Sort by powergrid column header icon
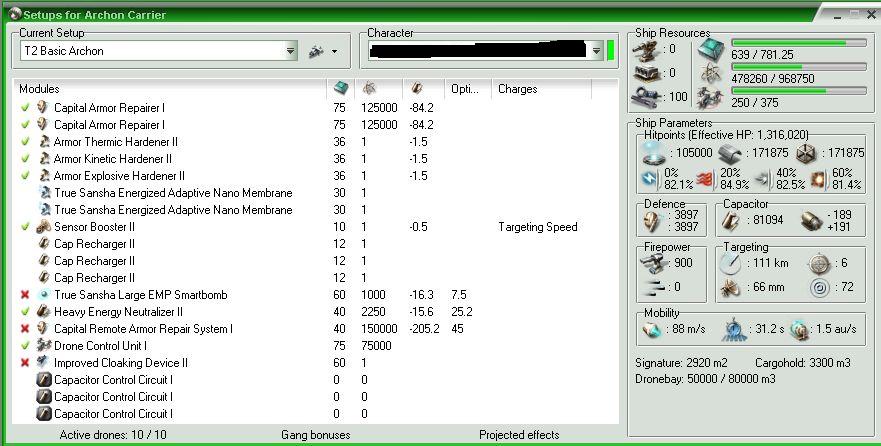Viewport: 881px width, 446px height. click(369, 88)
